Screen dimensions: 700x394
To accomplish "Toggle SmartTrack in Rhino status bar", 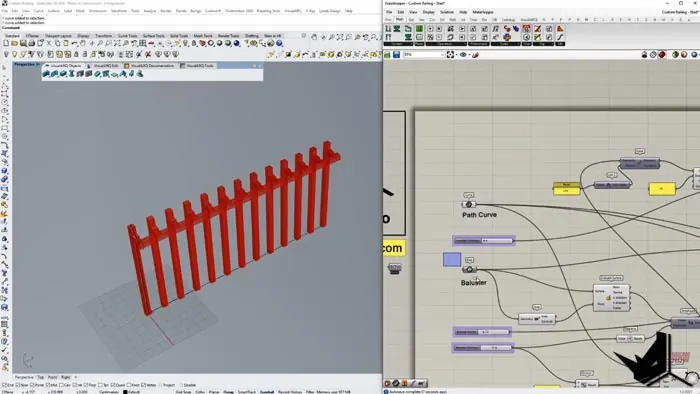I will click(247, 392).
